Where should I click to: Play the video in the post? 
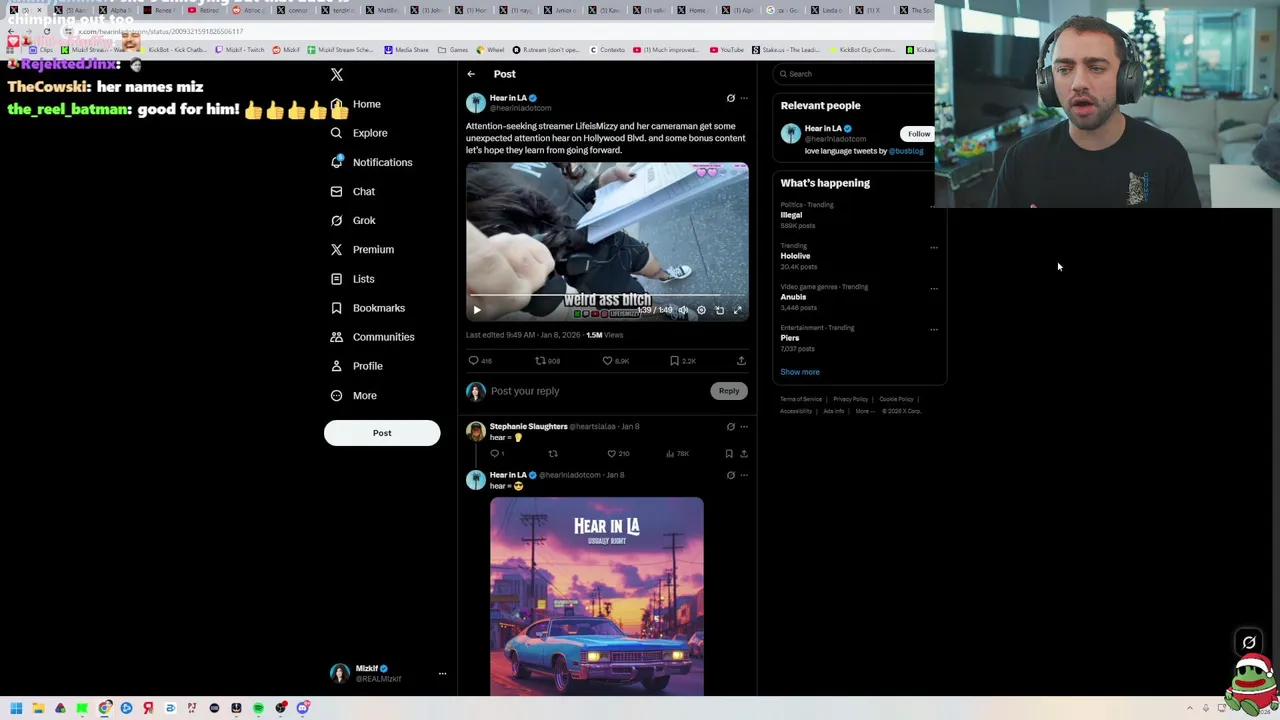(x=477, y=310)
